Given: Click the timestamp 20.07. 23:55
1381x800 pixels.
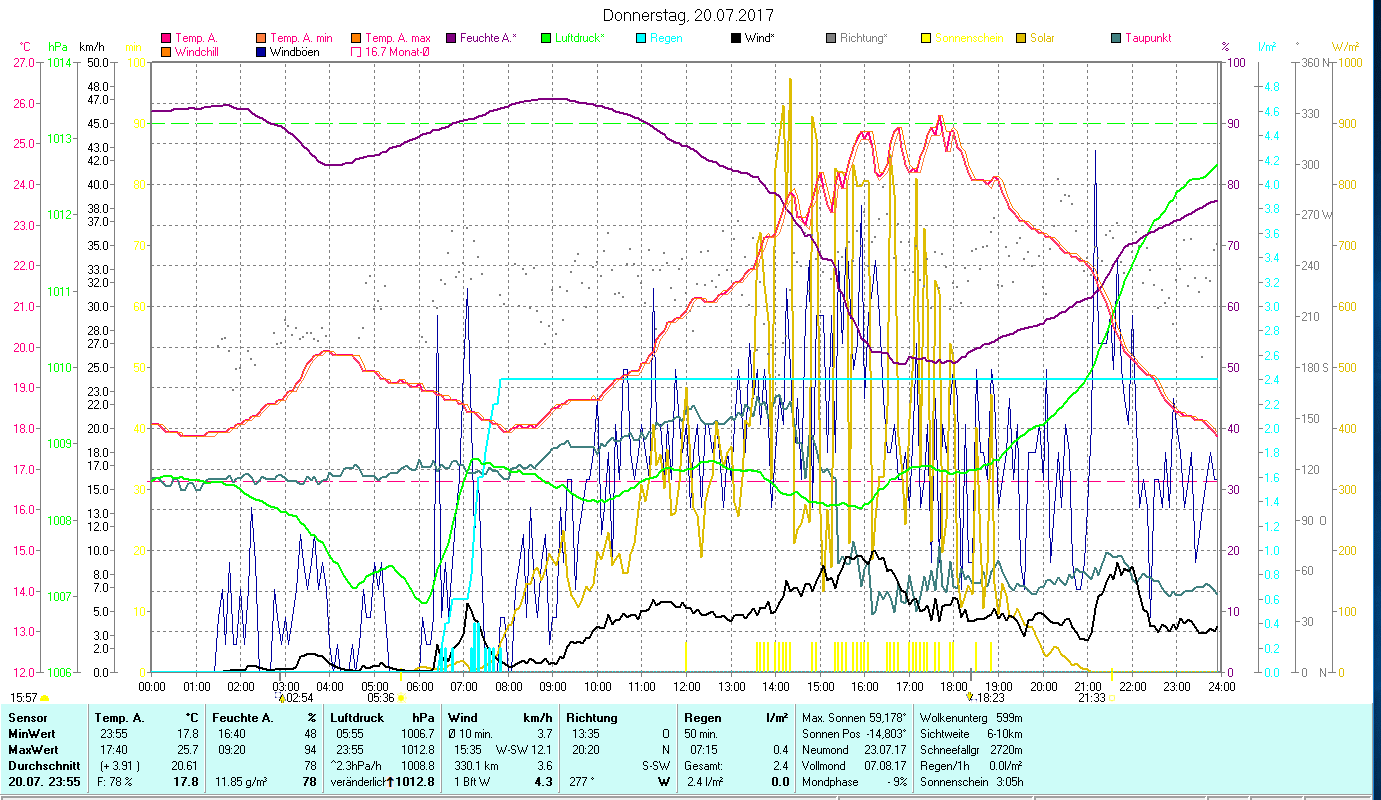Looking at the screenshot, I should coord(46,782).
